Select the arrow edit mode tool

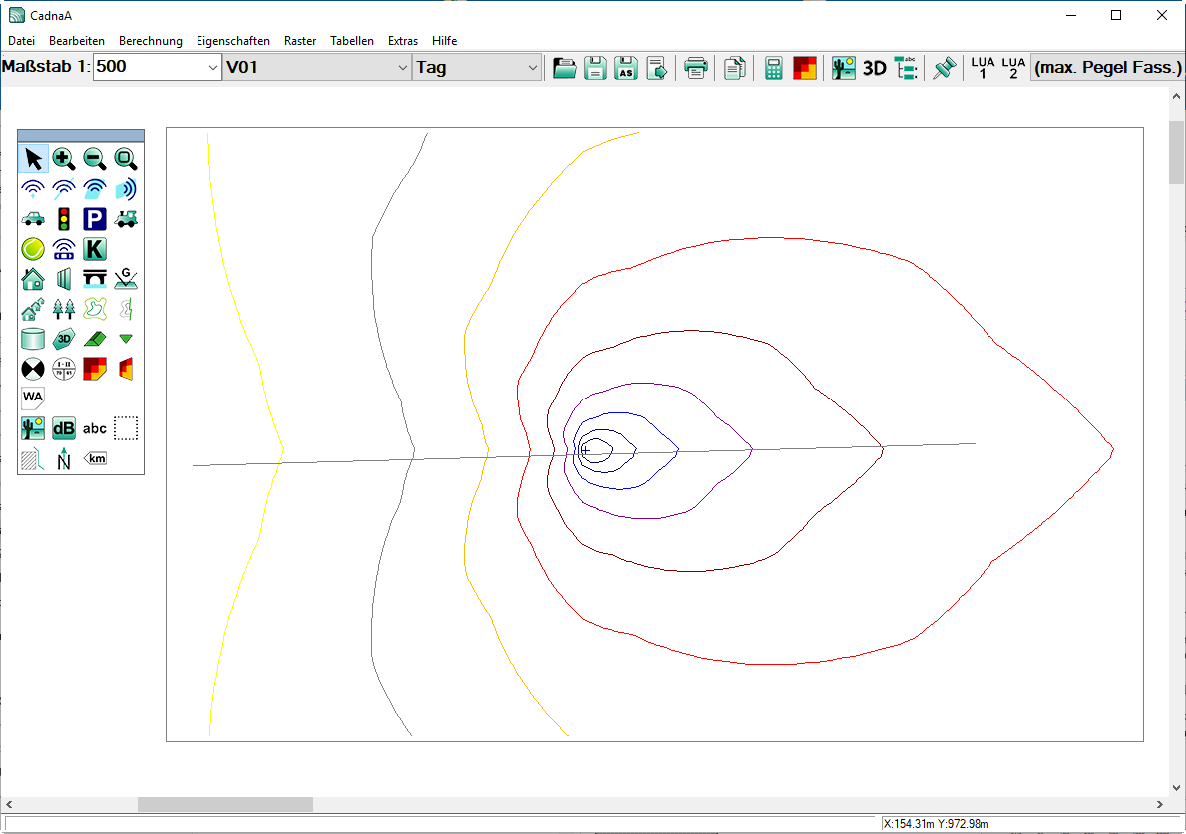coord(33,159)
